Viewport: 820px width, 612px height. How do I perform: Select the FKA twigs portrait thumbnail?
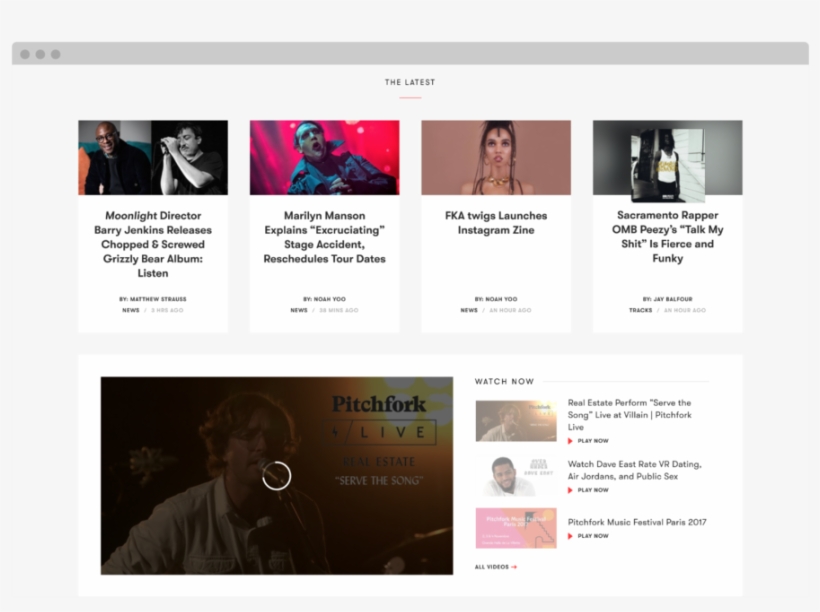(x=496, y=157)
